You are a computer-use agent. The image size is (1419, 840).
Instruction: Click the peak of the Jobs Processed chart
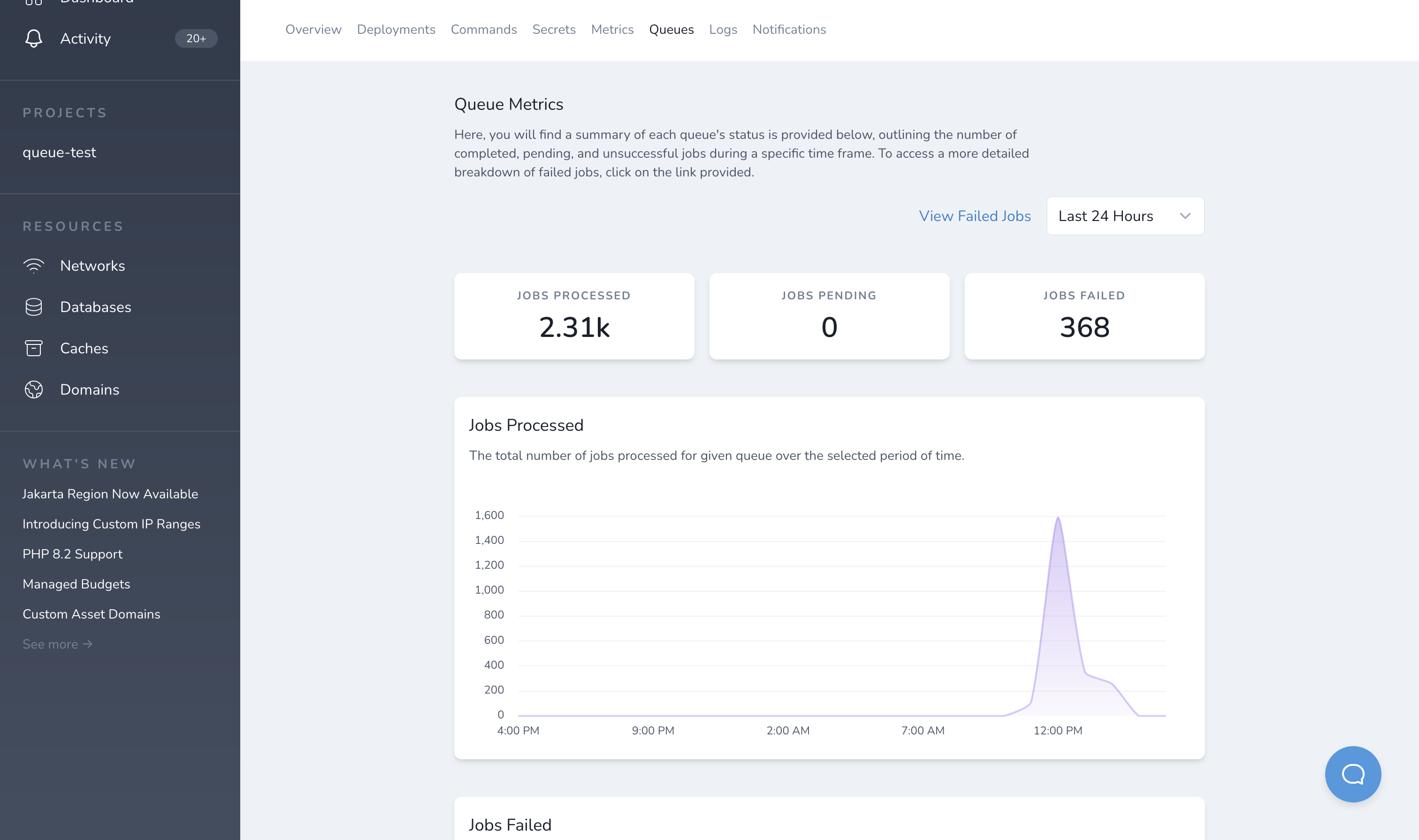coord(1057,518)
